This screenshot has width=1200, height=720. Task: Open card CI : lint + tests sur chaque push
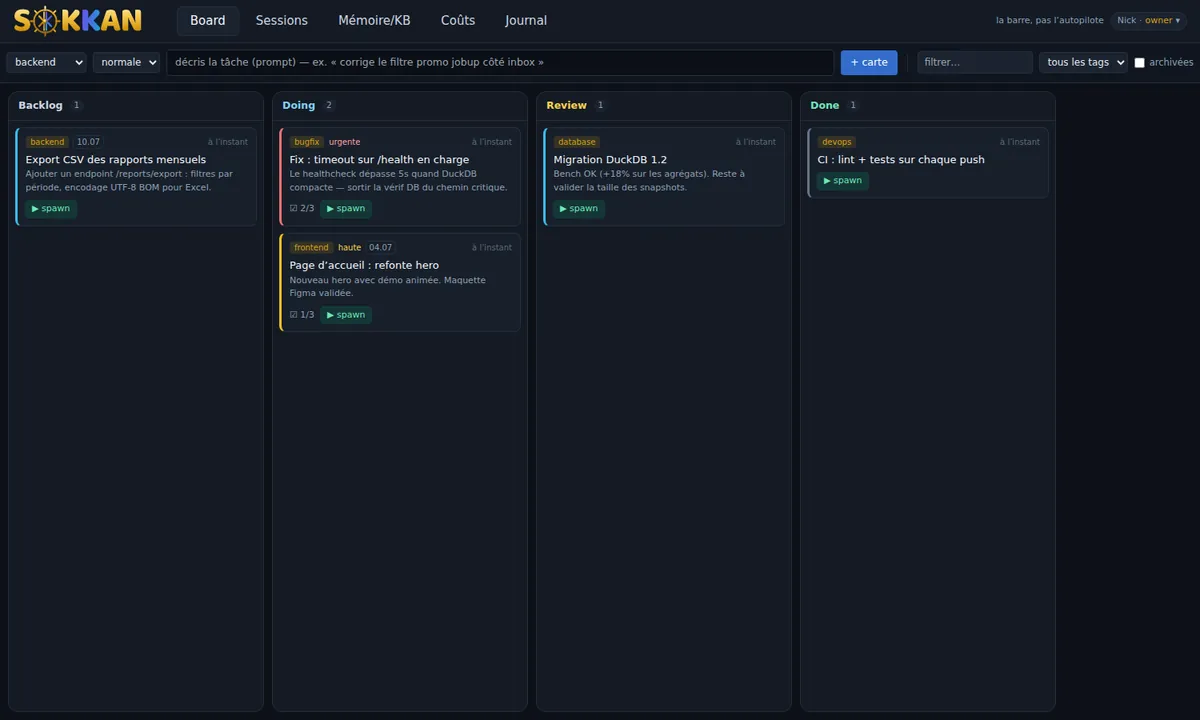[x=929, y=163]
